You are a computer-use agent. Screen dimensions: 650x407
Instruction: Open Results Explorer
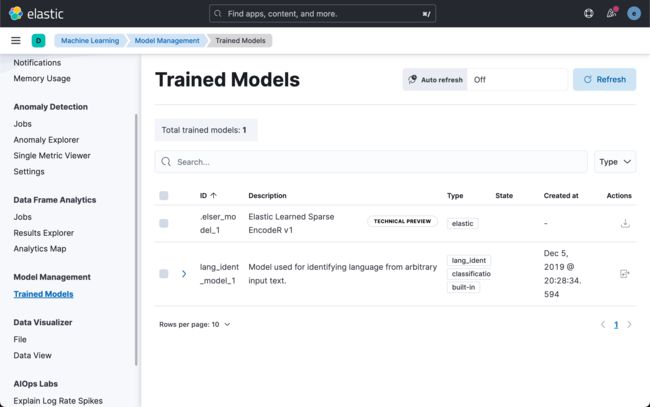[x=44, y=233]
